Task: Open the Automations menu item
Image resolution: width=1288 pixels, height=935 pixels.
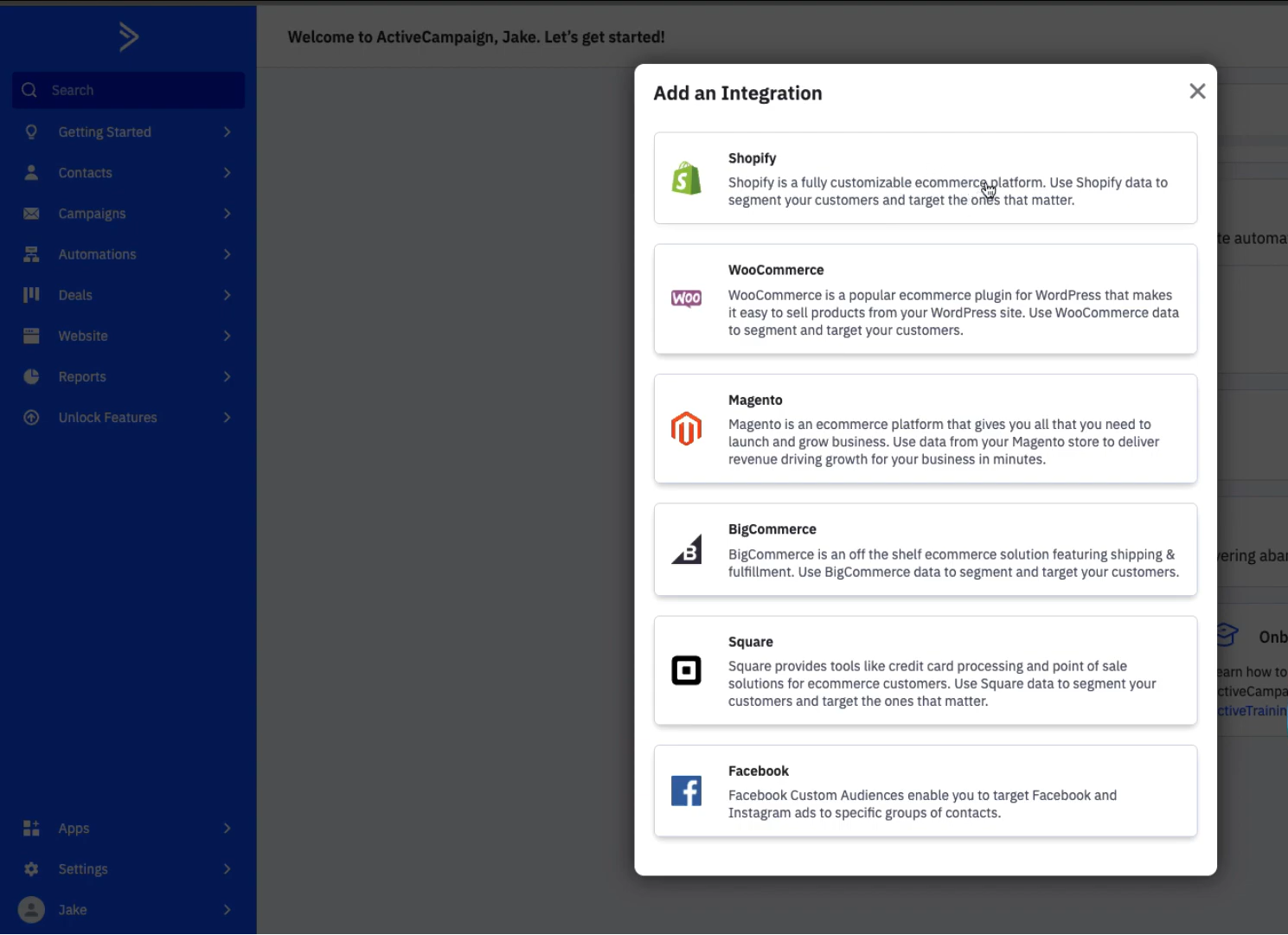Action: (x=128, y=253)
